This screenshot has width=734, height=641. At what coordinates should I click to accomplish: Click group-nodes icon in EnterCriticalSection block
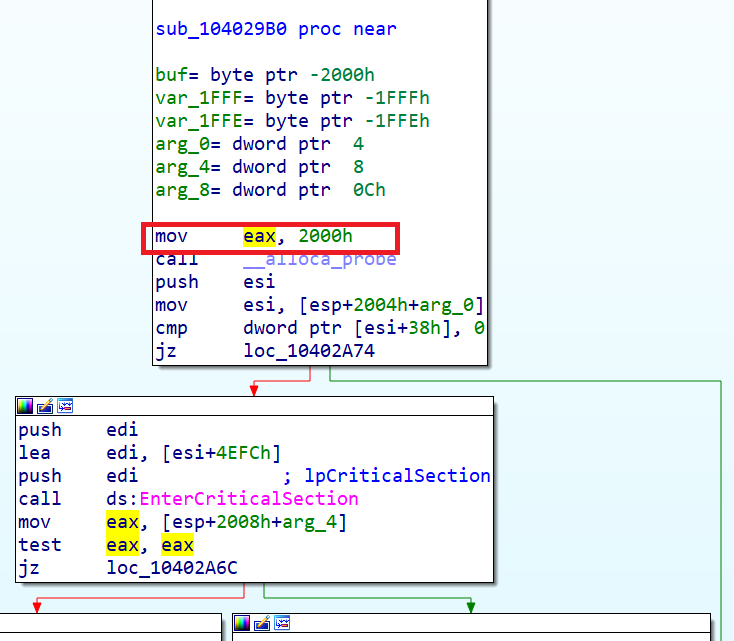point(65,406)
